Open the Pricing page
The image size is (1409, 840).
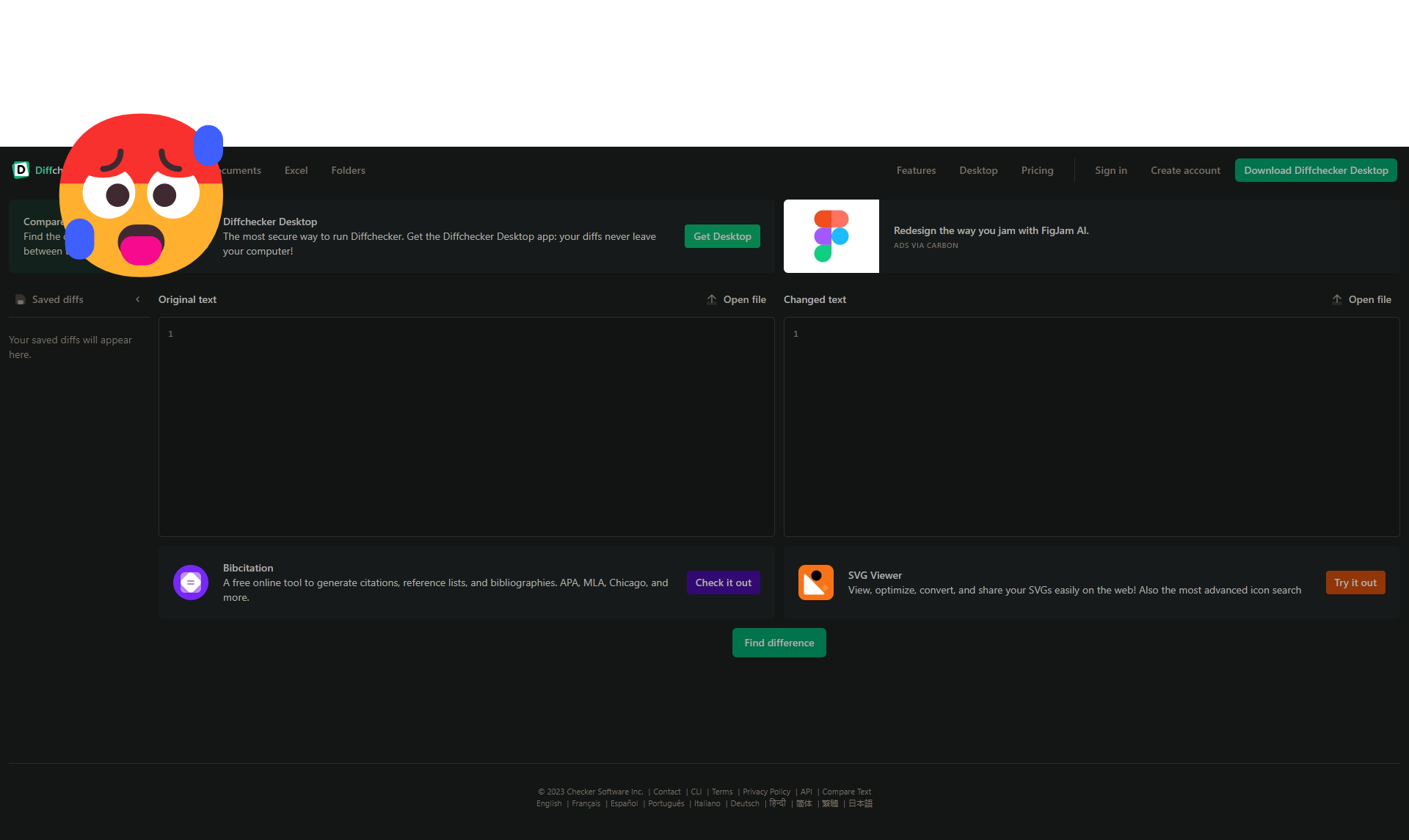(1037, 170)
